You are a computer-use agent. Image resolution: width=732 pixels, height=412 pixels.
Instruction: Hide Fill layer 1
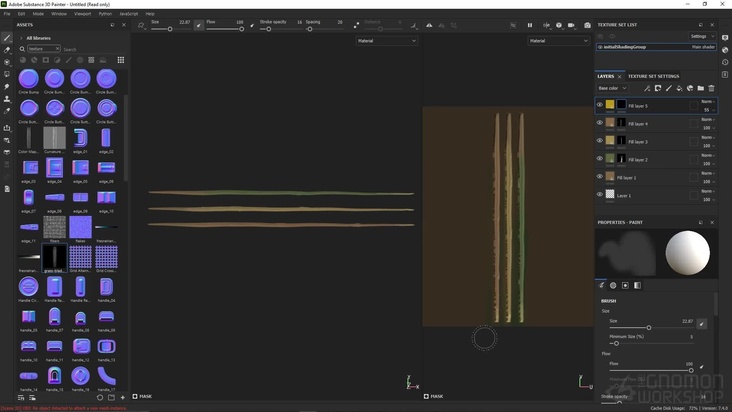[x=600, y=176]
